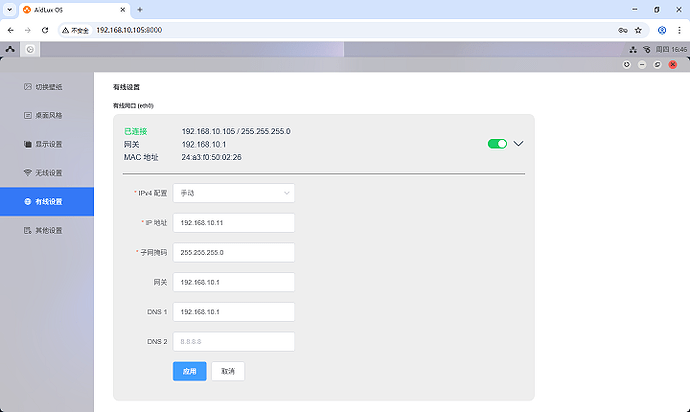690x412 pixels.
Task: Click the IP 地址 input field
Action: click(x=234, y=222)
